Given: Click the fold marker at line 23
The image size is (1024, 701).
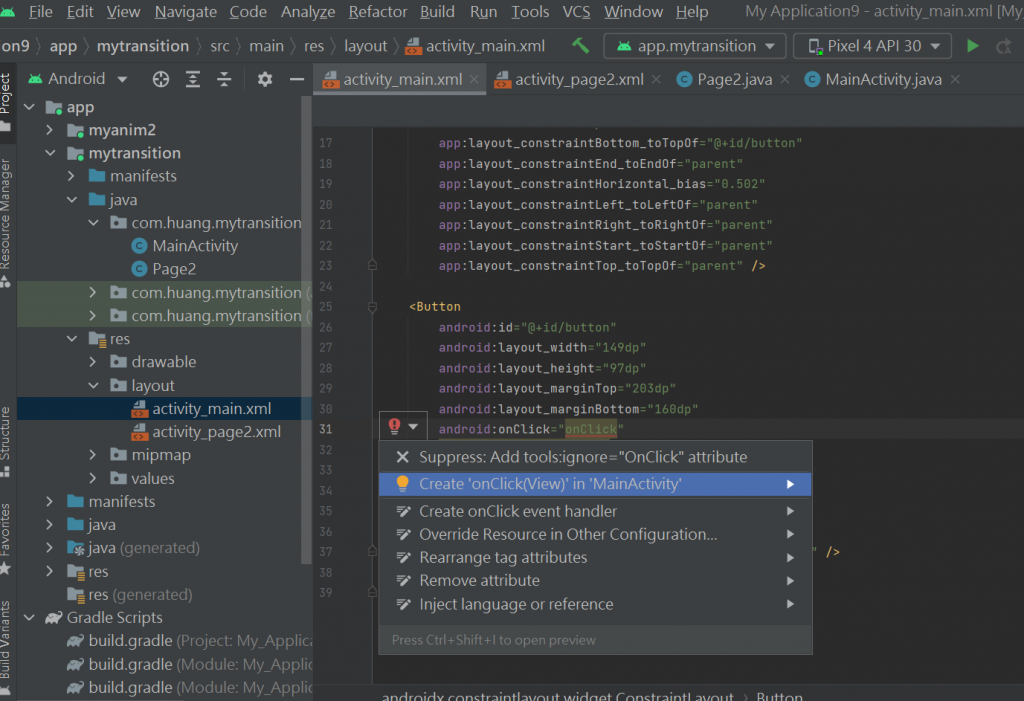Looking at the screenshot, I should click(x=372, y=265).
